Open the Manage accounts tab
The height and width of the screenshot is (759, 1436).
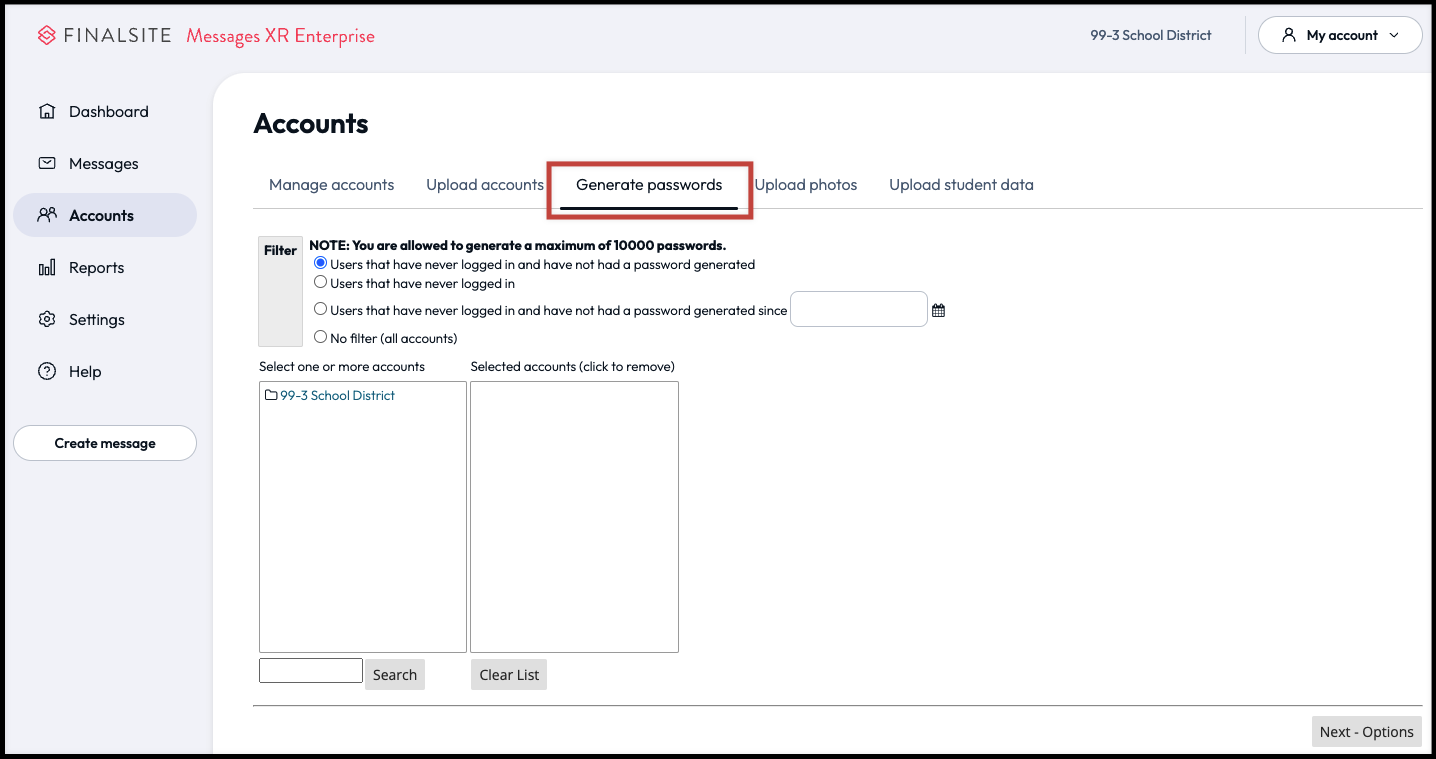331,184
